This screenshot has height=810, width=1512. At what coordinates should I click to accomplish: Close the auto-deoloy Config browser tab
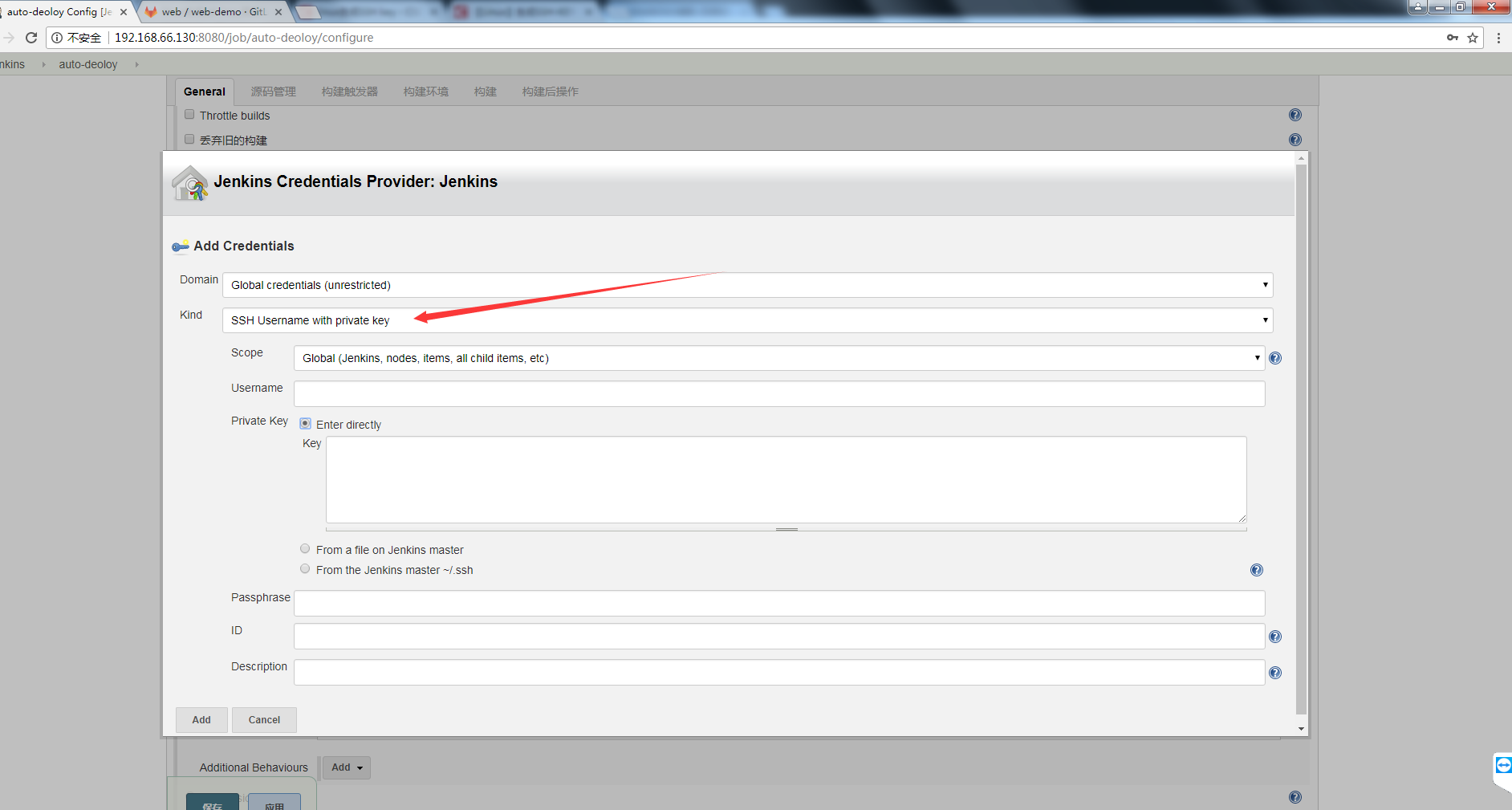pos(124,12)
